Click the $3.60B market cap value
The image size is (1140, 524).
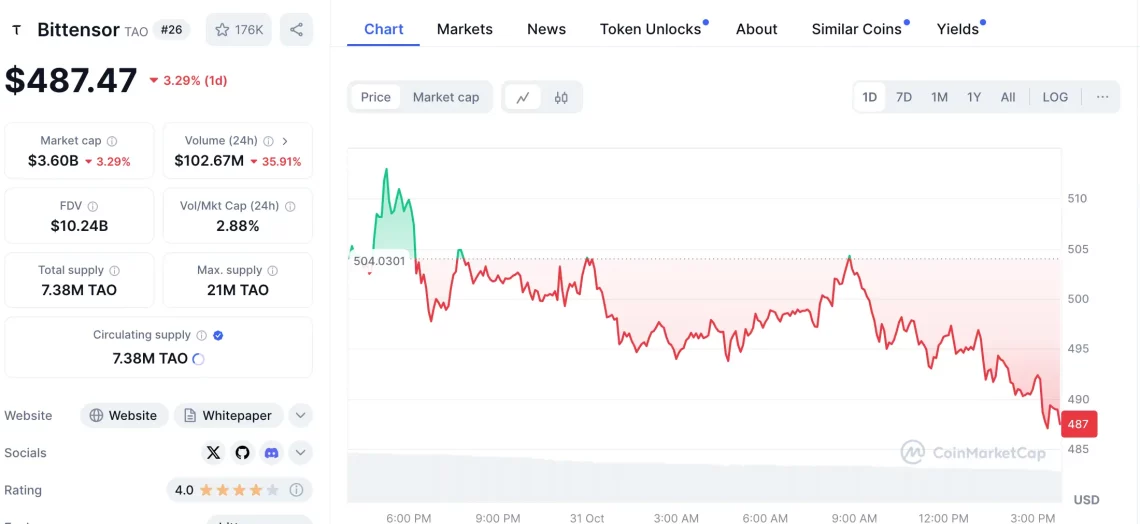[x=53, y=161]
